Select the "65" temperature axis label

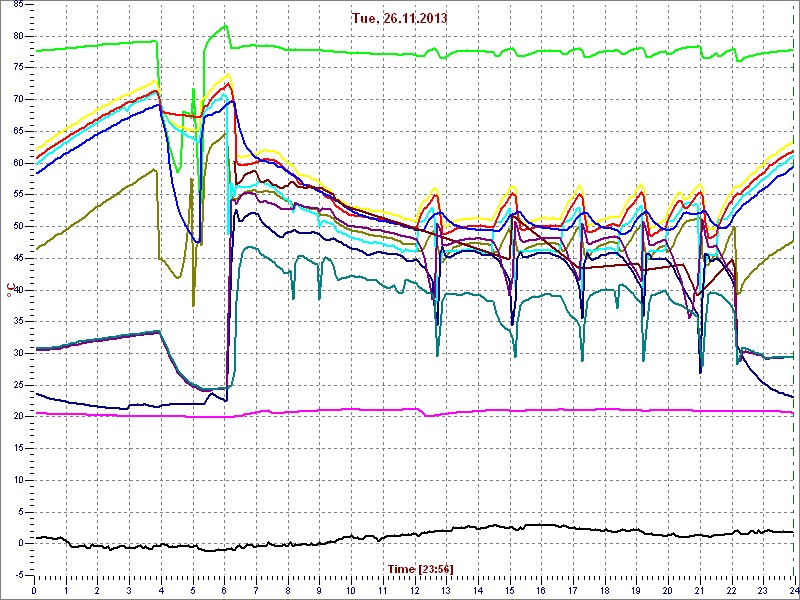click(18, 131)
